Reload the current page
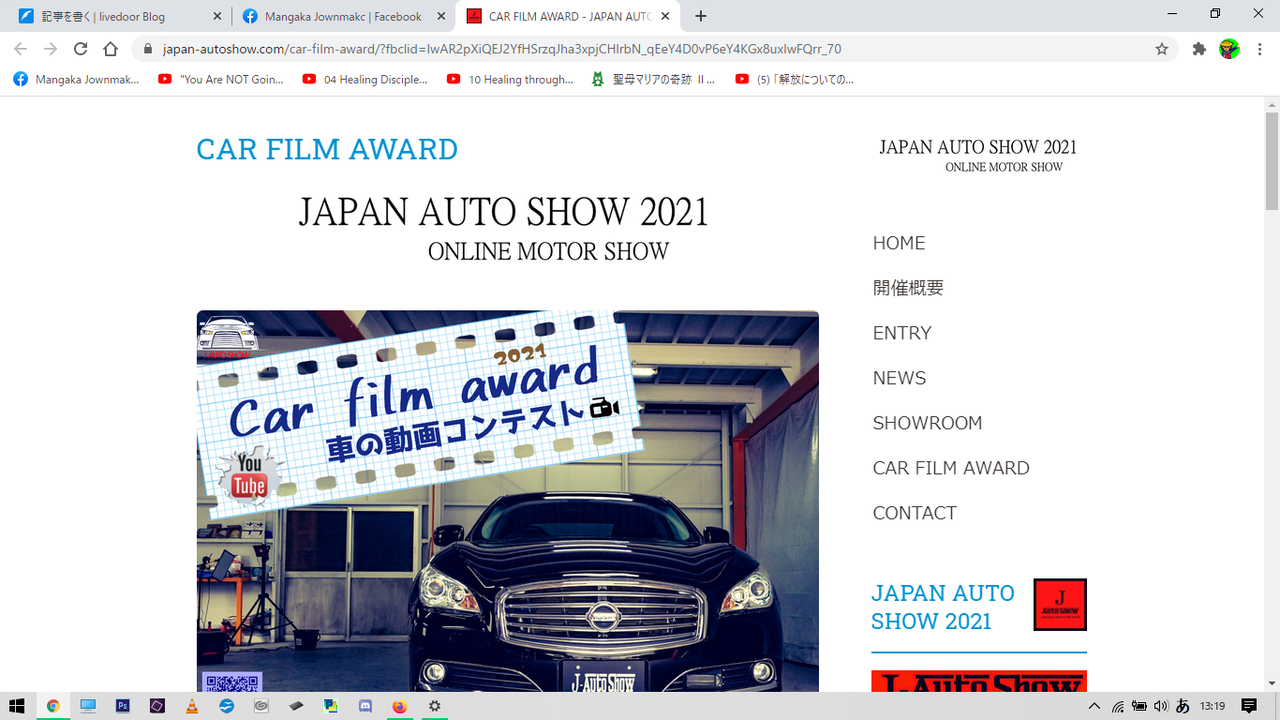 pyautogui.click(x=81, y=49)
